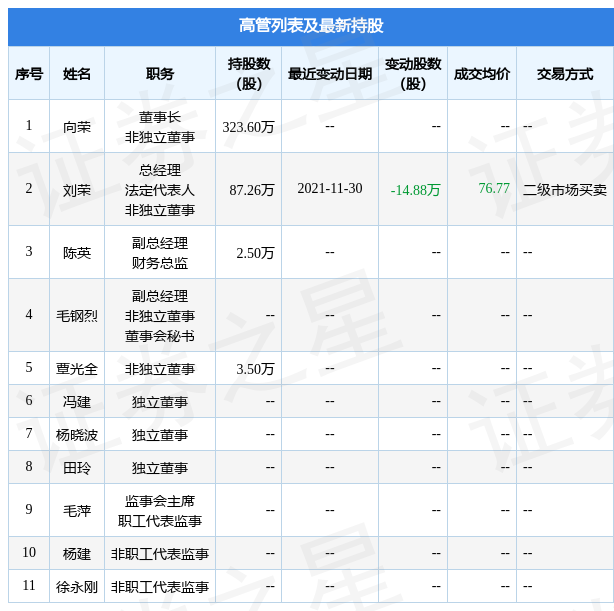Select the name 毛萍
Viewport: 614px width, 611px height.
tap(77, 511)
